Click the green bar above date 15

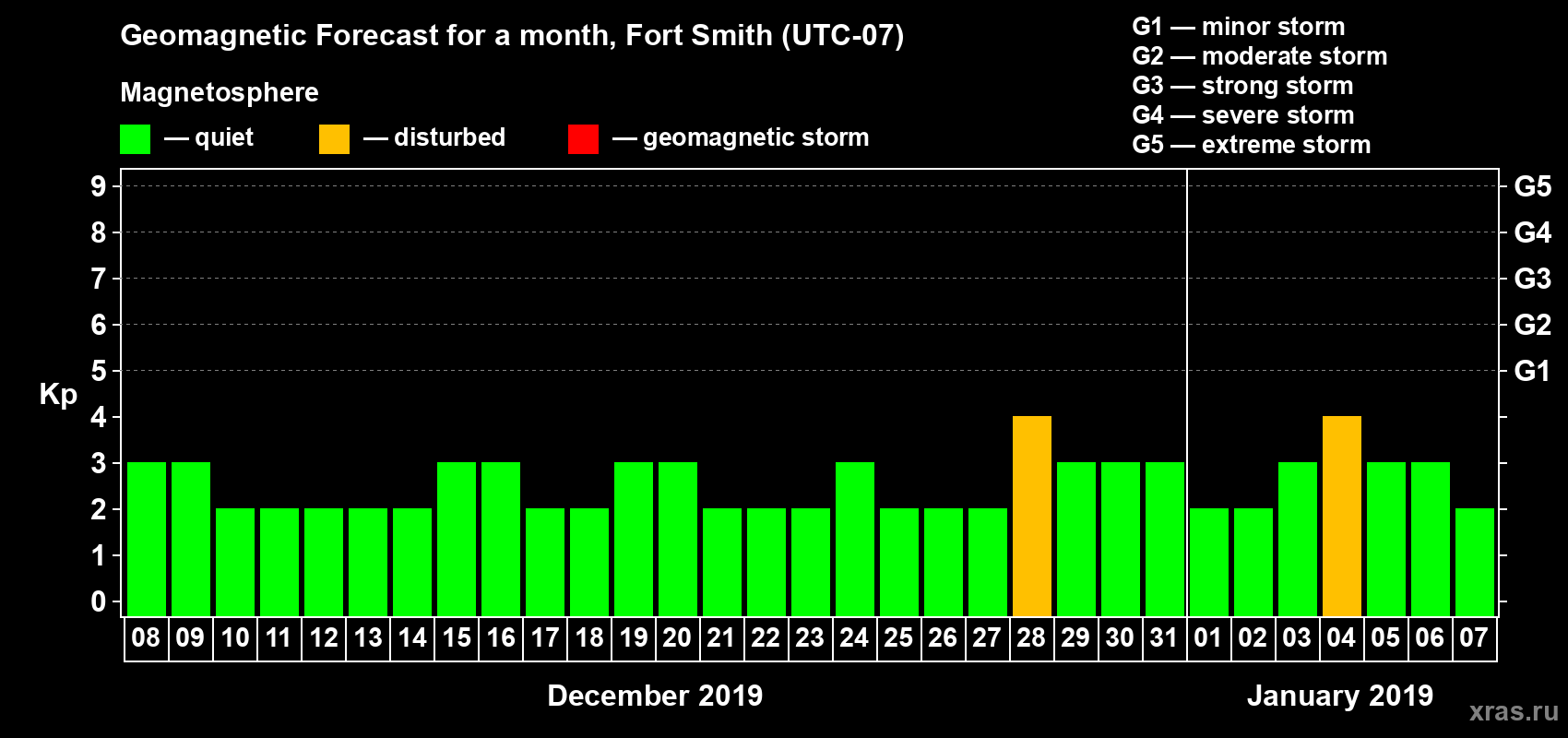(x=457, y=540)
